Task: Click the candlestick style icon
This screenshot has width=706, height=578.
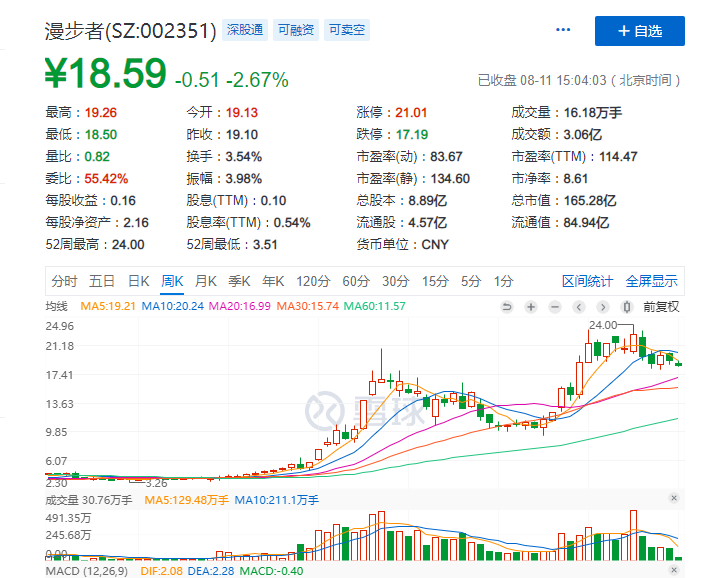Action: coord(626,307)
